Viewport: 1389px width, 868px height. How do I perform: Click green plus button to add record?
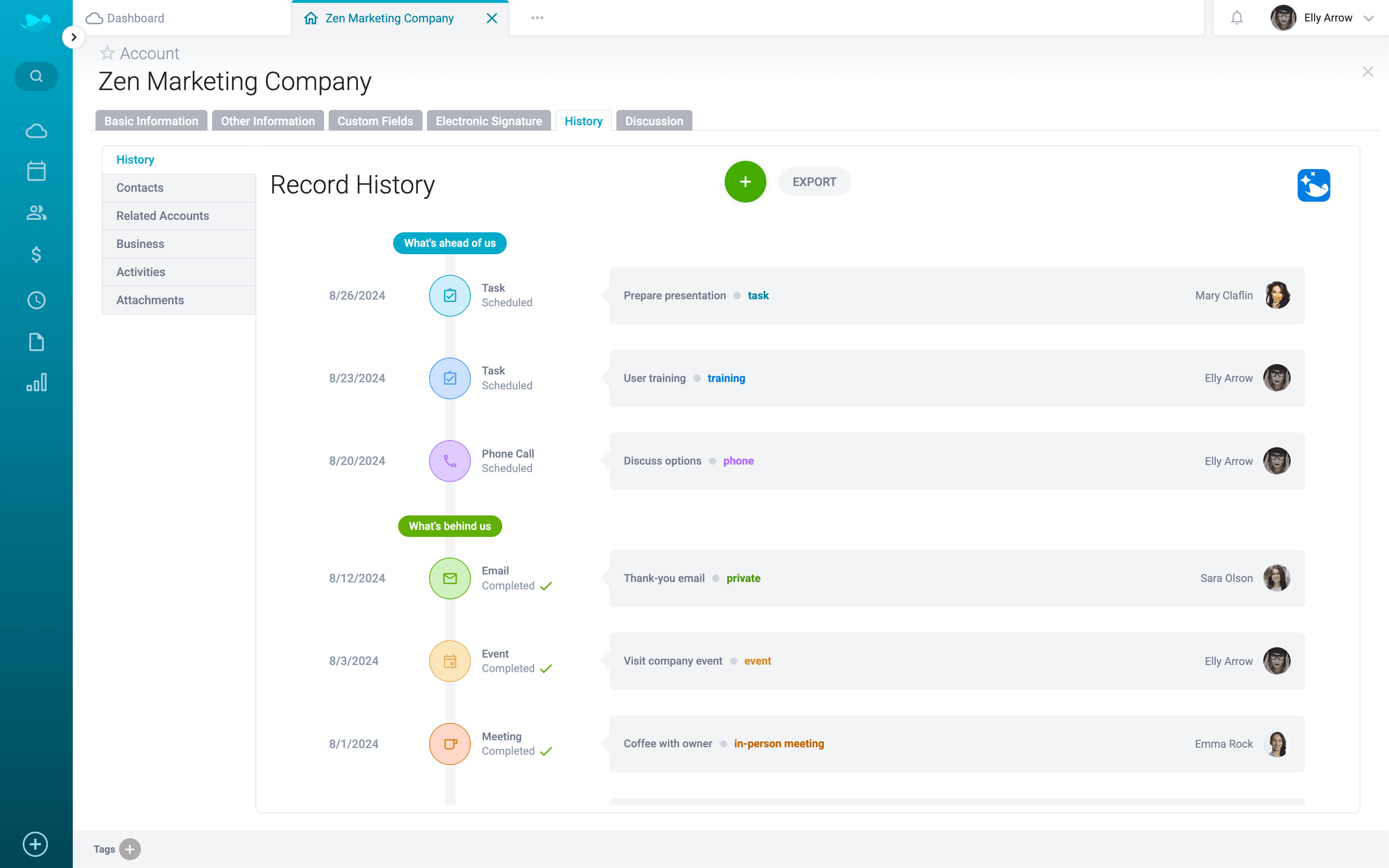pos(745,182)
